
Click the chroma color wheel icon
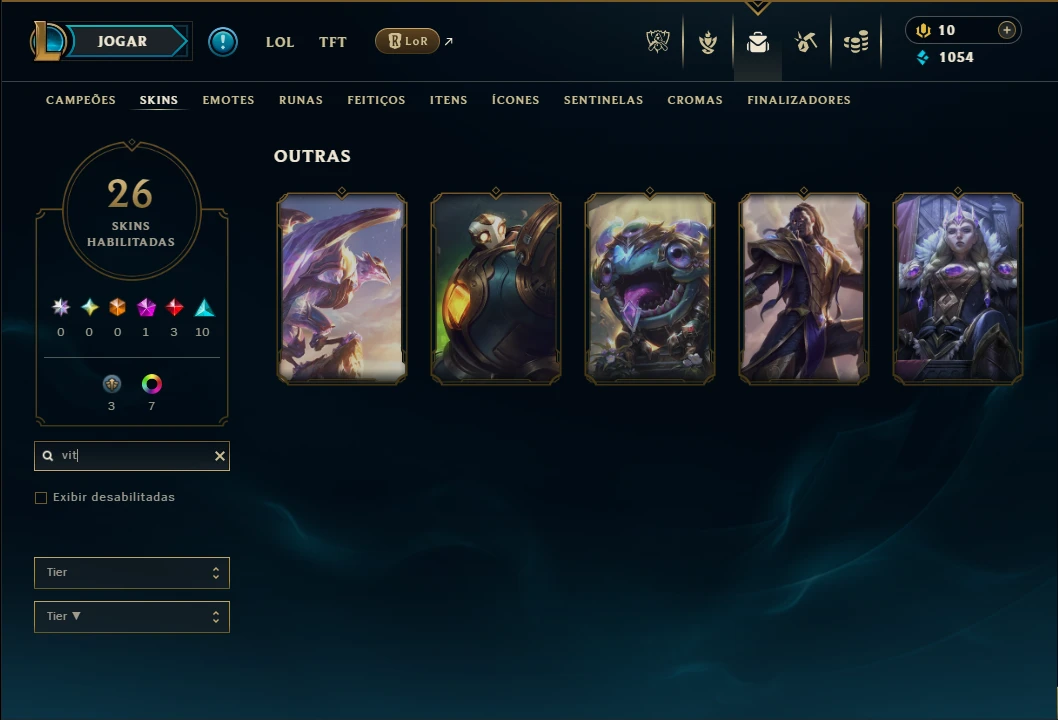tap(152, 384)
